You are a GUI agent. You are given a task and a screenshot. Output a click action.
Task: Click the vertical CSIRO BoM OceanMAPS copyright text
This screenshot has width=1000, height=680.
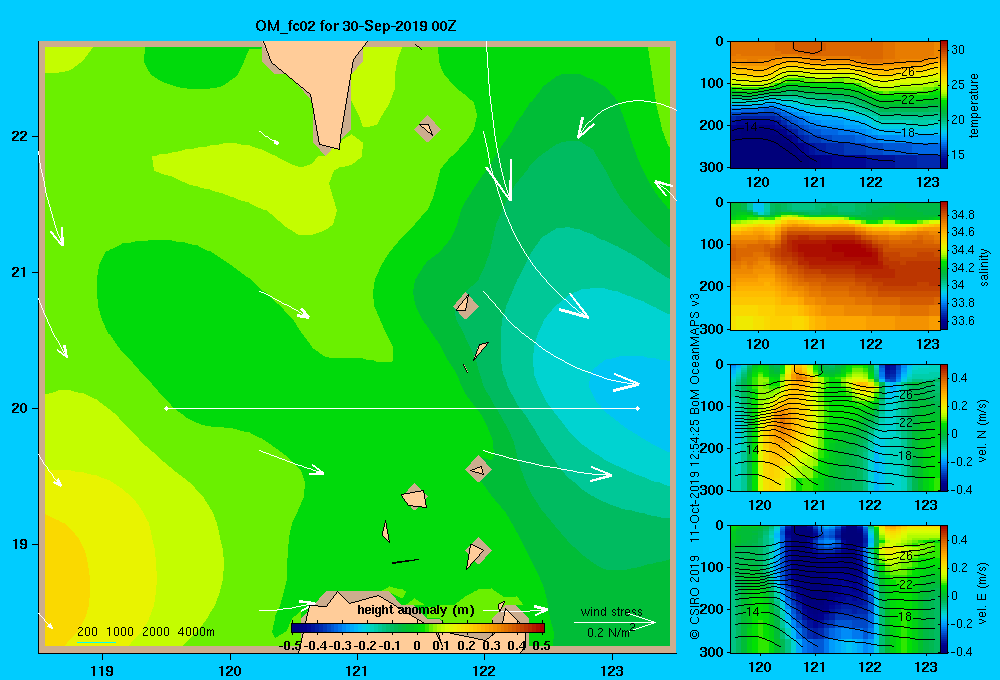(x=695, y=466)
